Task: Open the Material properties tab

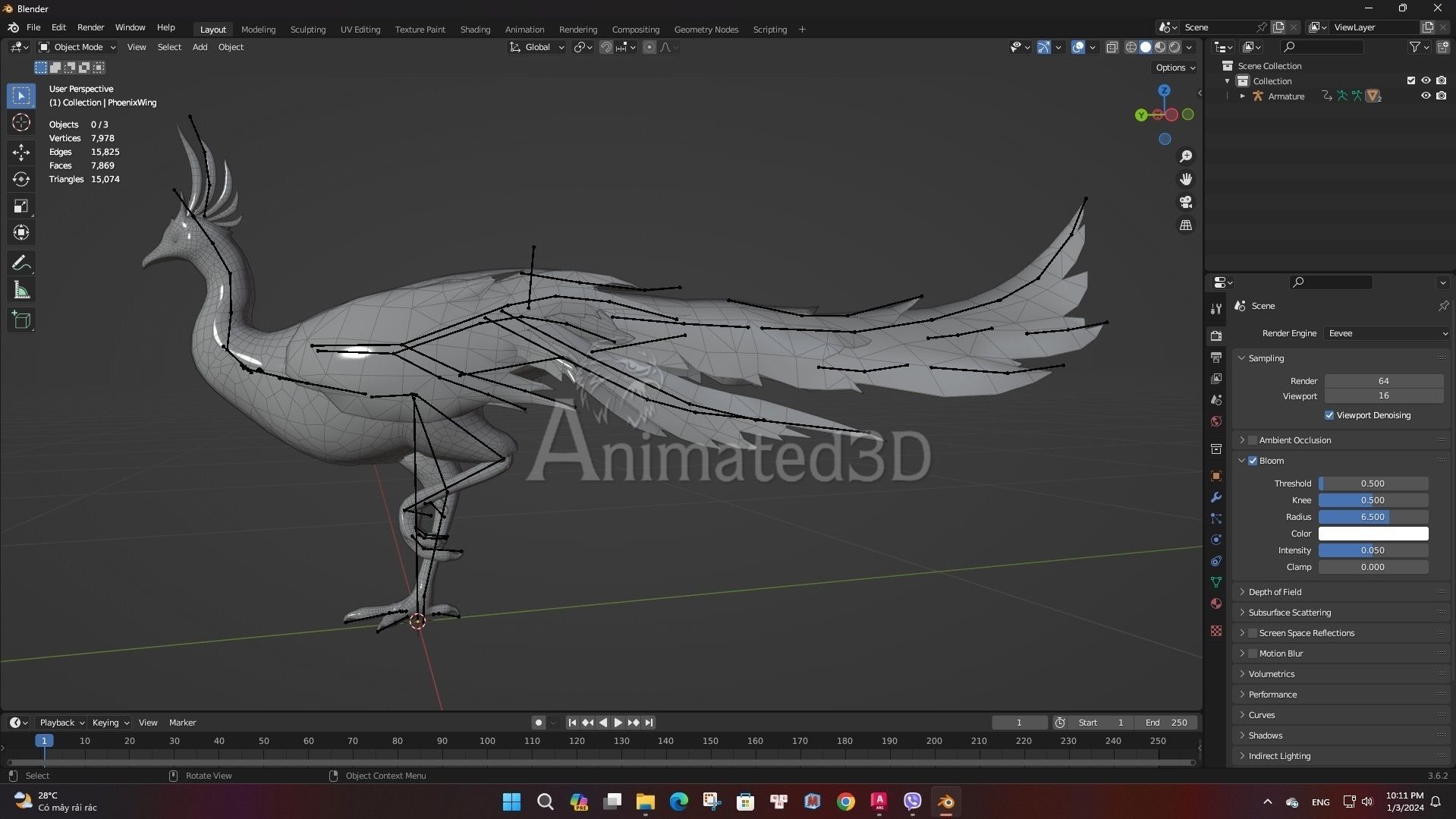Action: (x=1216, y=603)
